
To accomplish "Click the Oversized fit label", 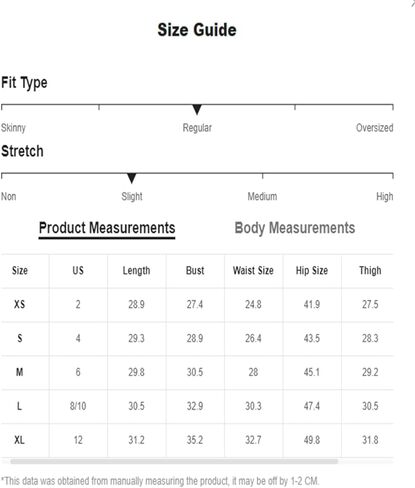I will click(x=375, y=128).
